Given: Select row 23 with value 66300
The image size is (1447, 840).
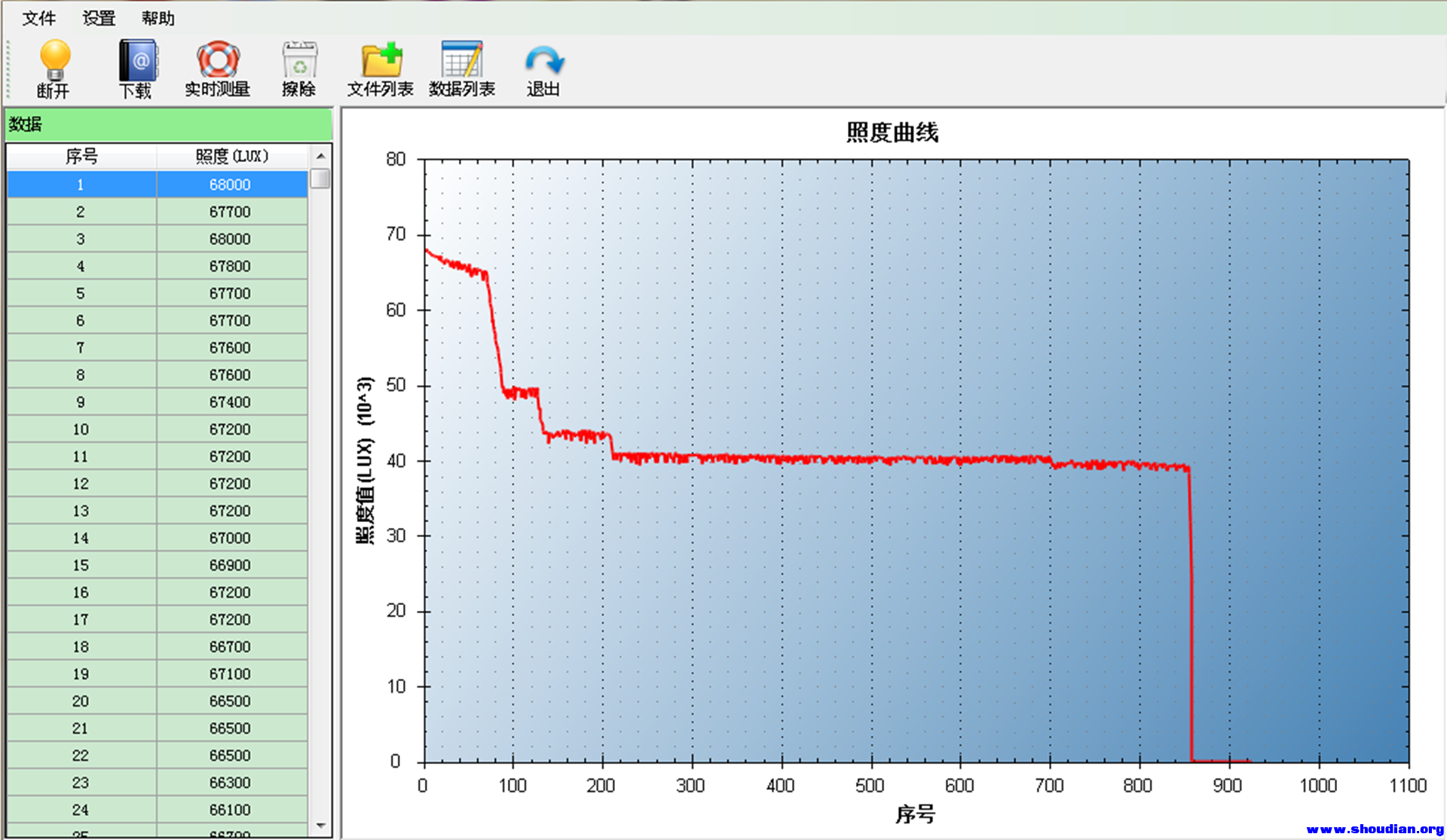Looking at the screenshot, I should [158, 783].
